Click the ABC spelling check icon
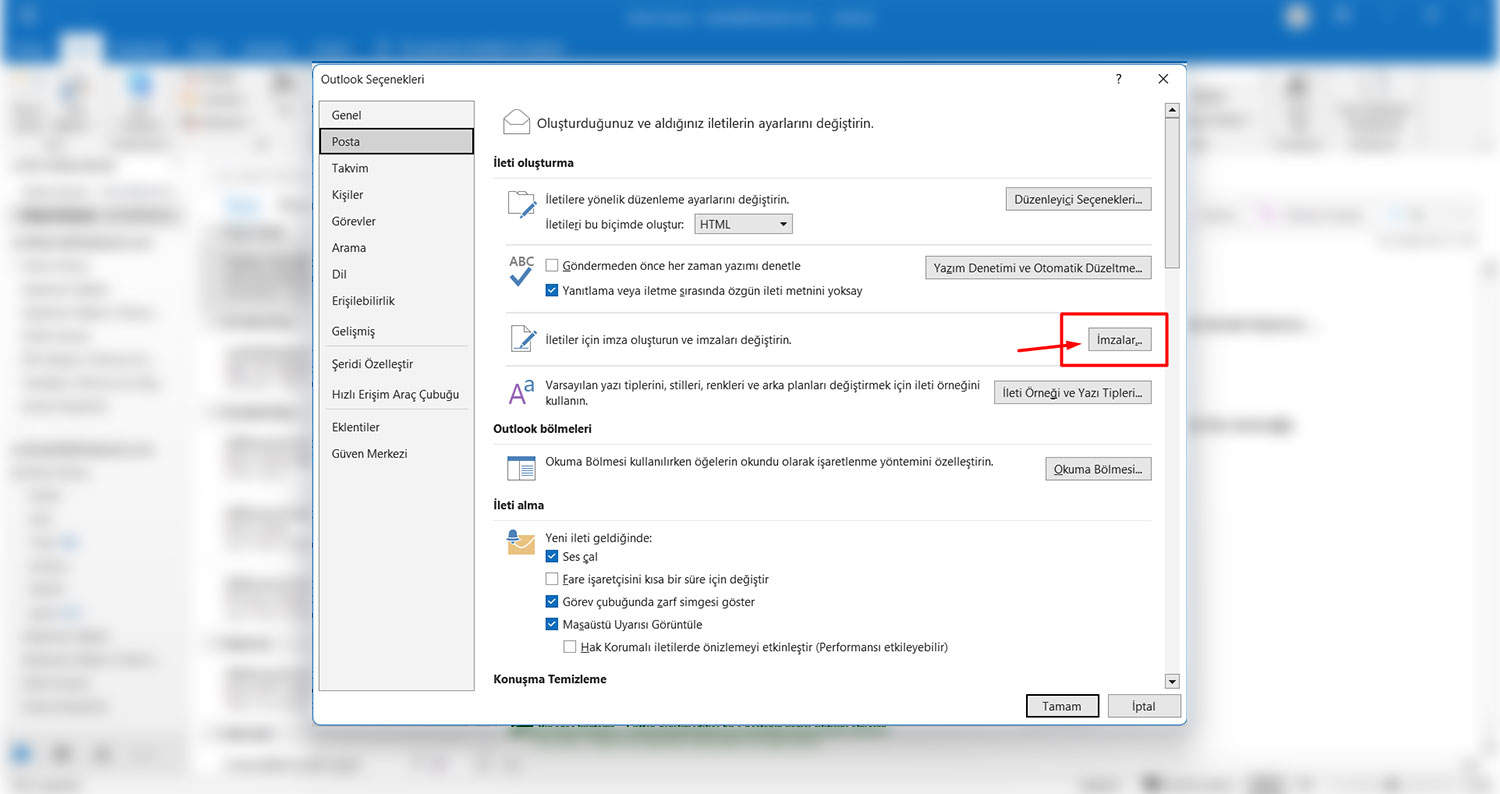 (x=521, y=271)
